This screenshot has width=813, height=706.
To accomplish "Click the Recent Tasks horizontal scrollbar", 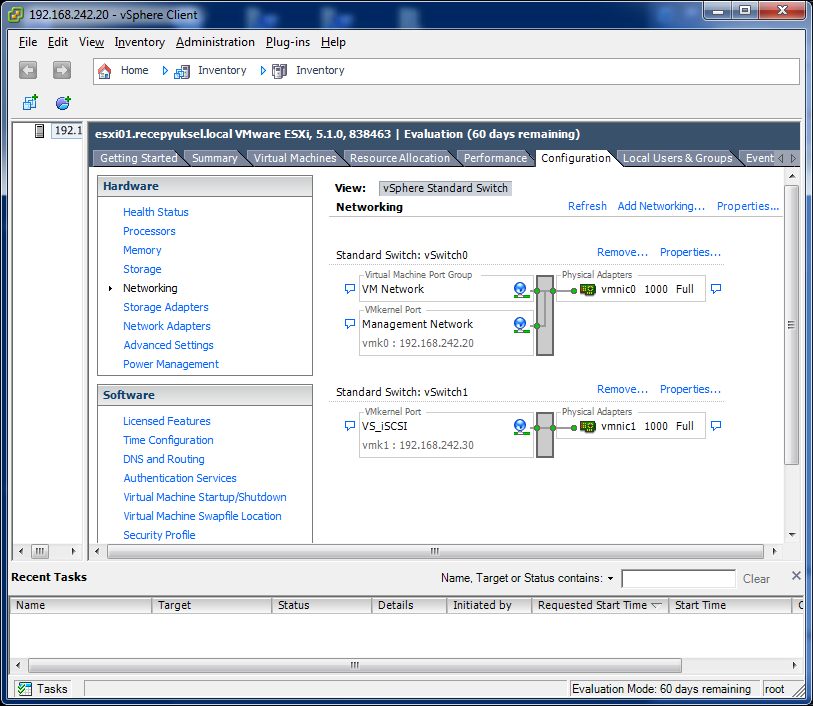I will (355, 665).
